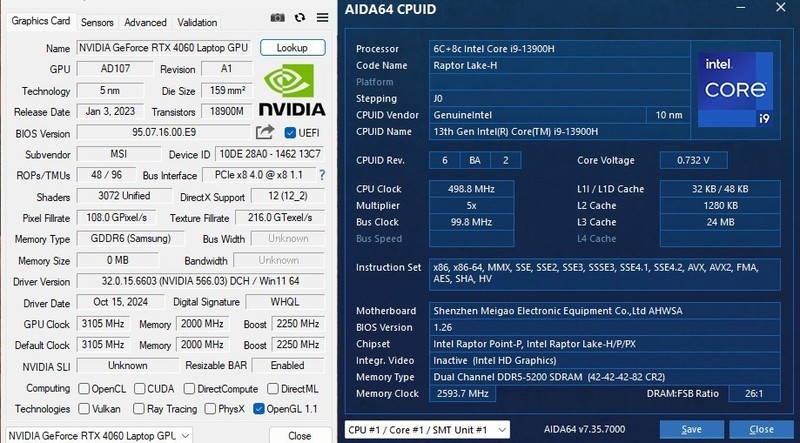This screenshot has height=443, width=800.
Task: Click the GDDR6 (Samsung) memory type value
Action: [131, 238]
